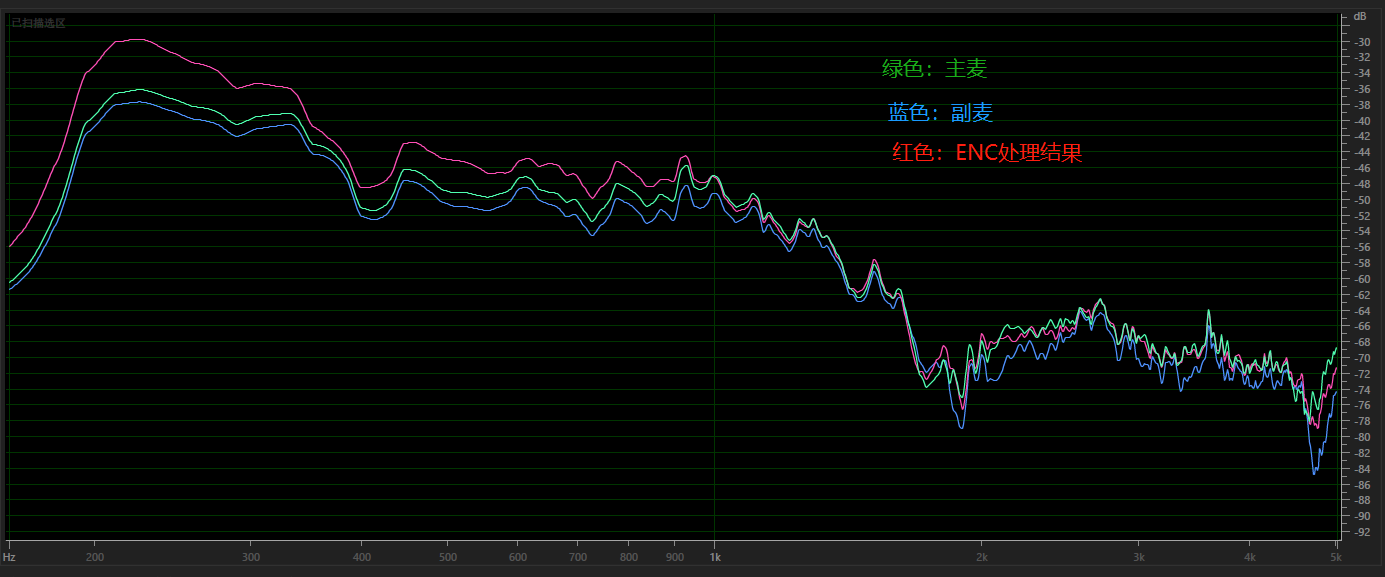Select the "700" frequency axis label

tap(579, 557)
